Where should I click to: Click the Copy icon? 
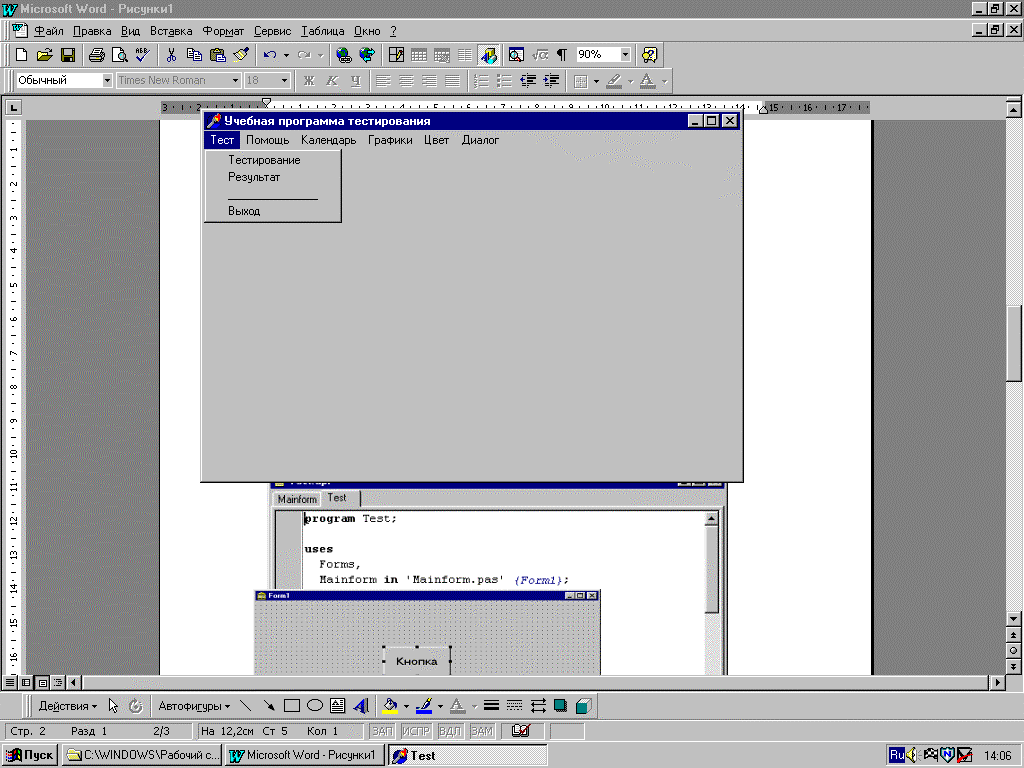pyautogui.click(x=194, y=56)
